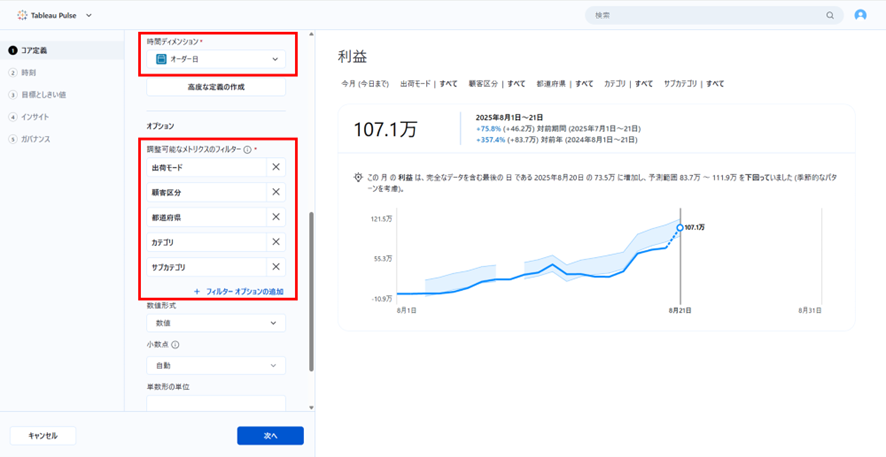Remove the 出荷モード filter with X

tap(276, 167)
